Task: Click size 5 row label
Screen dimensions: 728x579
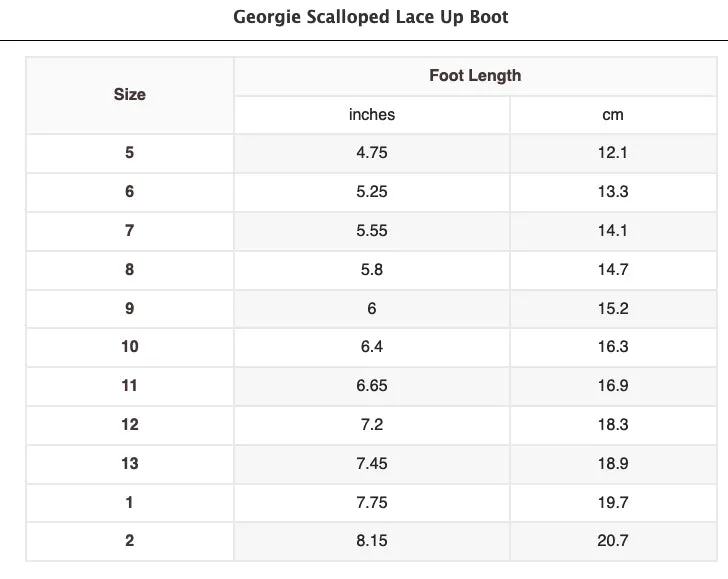Action: pos(130,153)
